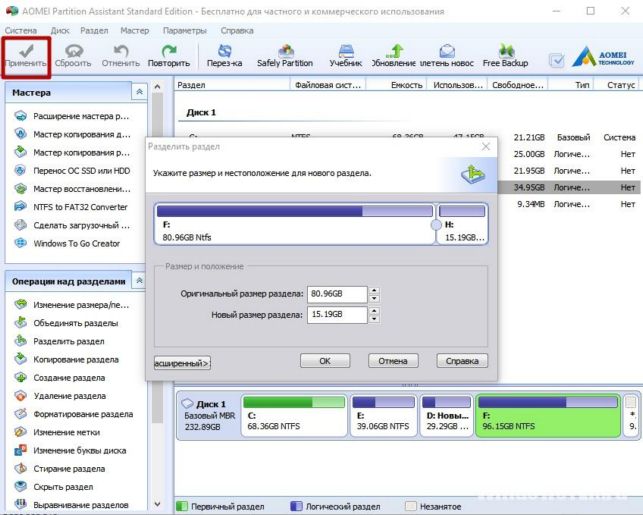
Task: Select E: 39.06GB NTFS partition block
Action: coord(383,415)
